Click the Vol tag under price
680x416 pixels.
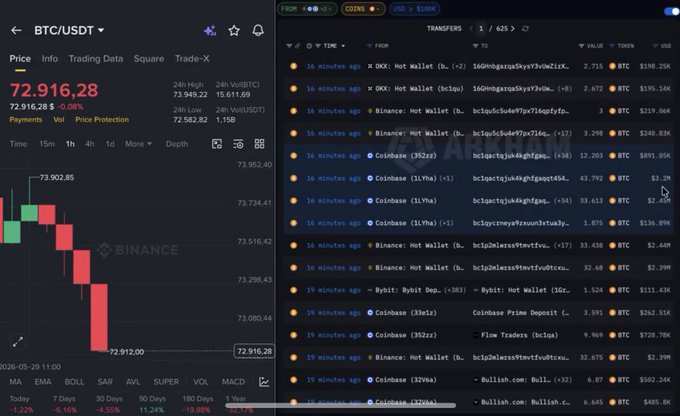pos(59,120)
